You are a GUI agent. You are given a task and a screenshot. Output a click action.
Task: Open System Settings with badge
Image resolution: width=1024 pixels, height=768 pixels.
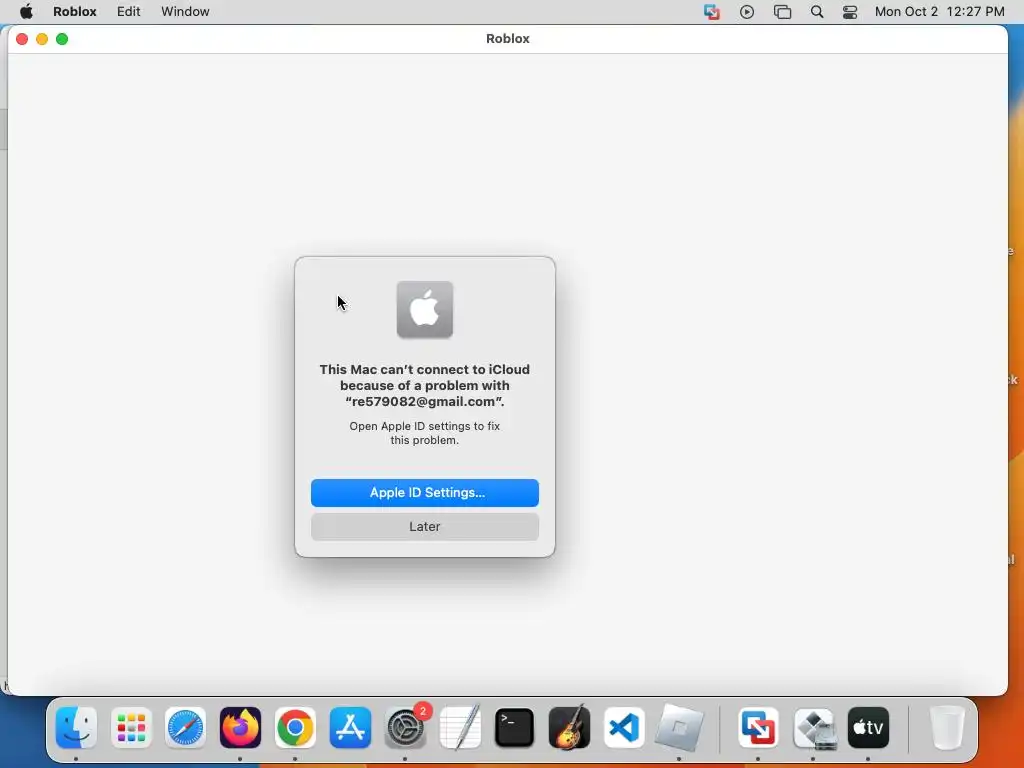pos(405,728)
